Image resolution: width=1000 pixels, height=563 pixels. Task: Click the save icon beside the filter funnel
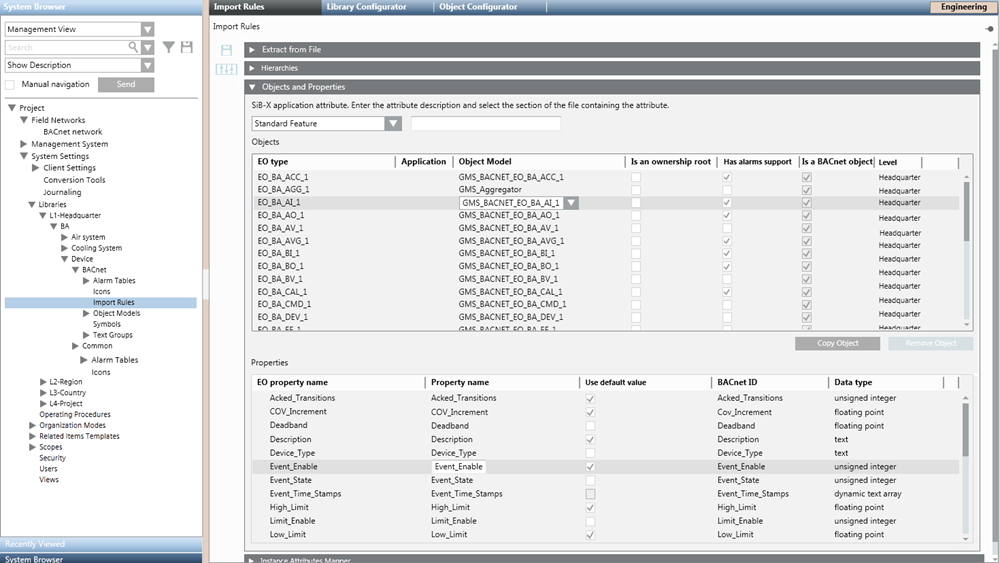(186, 47)
